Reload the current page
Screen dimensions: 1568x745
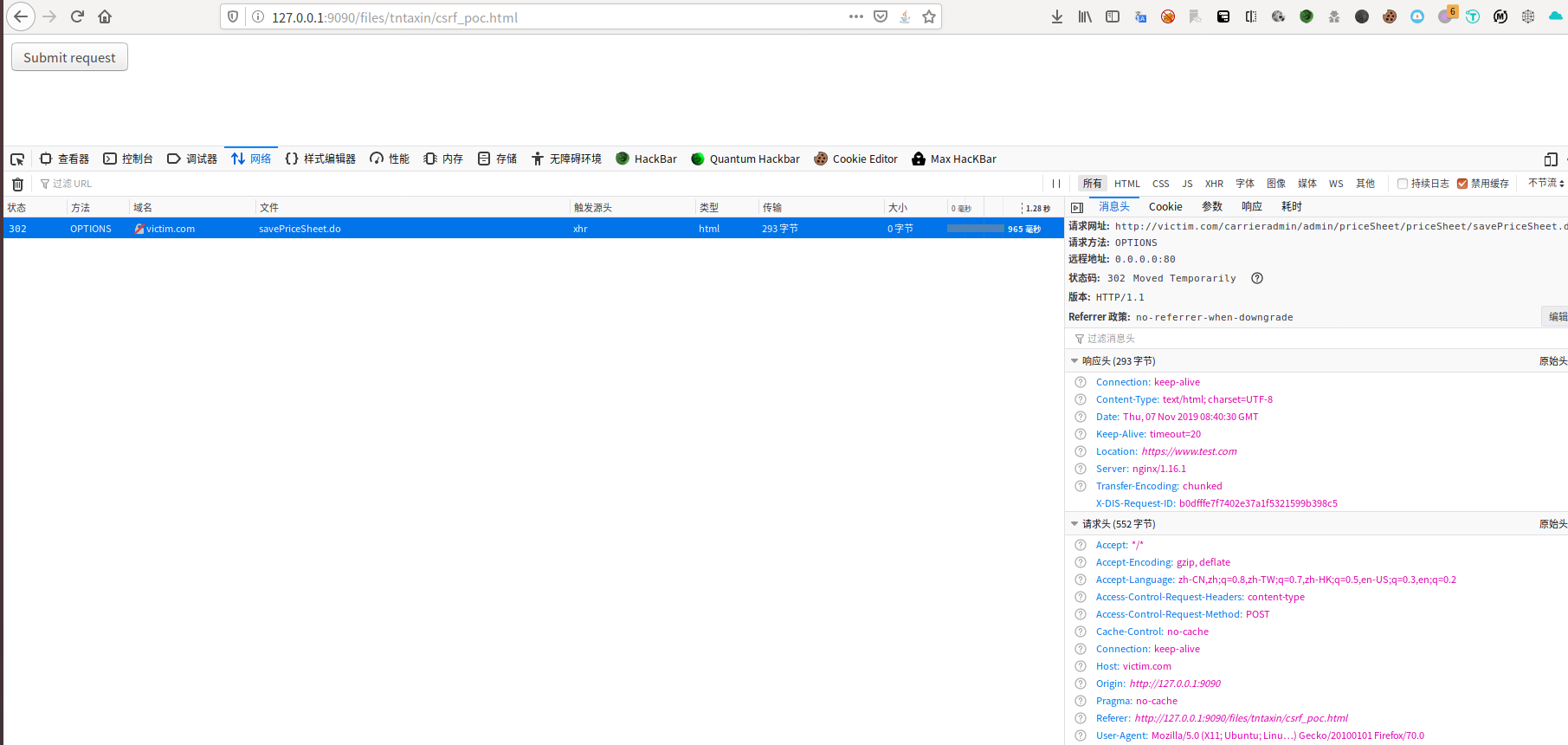[77, 16]
